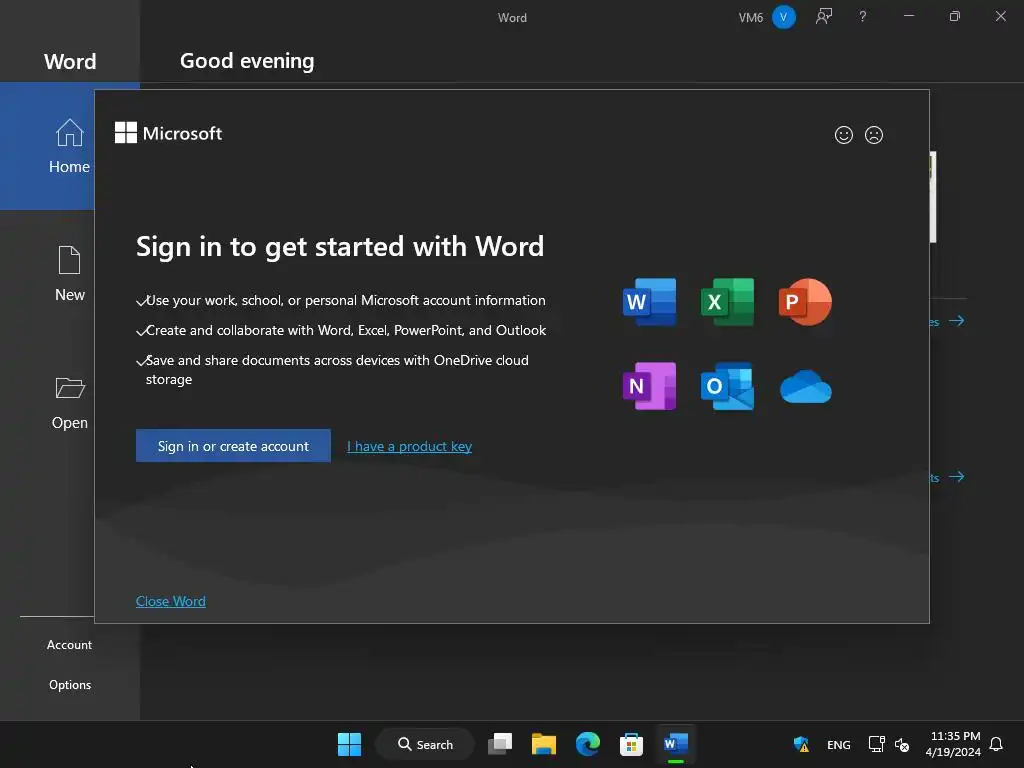1024x768 pixels.
Task: Click the Word app icon in dialog
Action: (649, 302)
